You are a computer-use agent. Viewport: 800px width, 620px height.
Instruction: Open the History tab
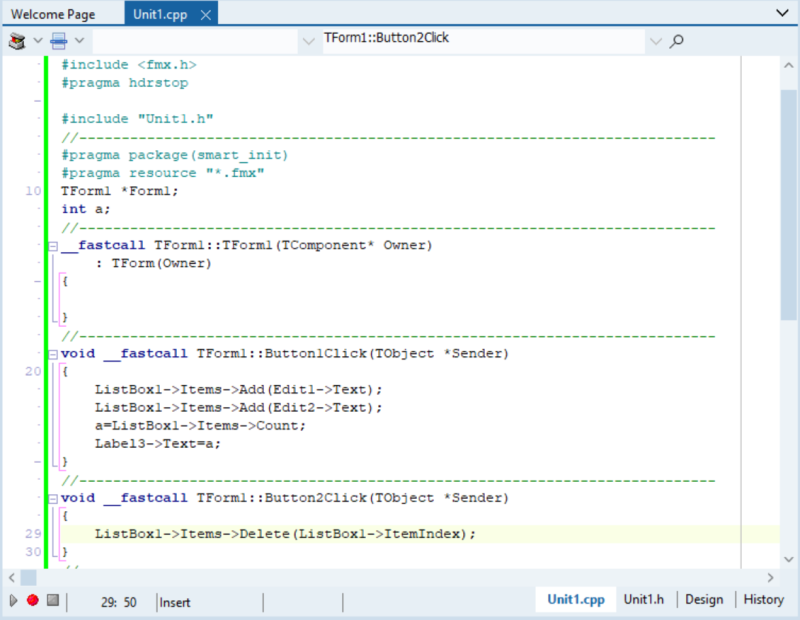(x=763, y=600)
